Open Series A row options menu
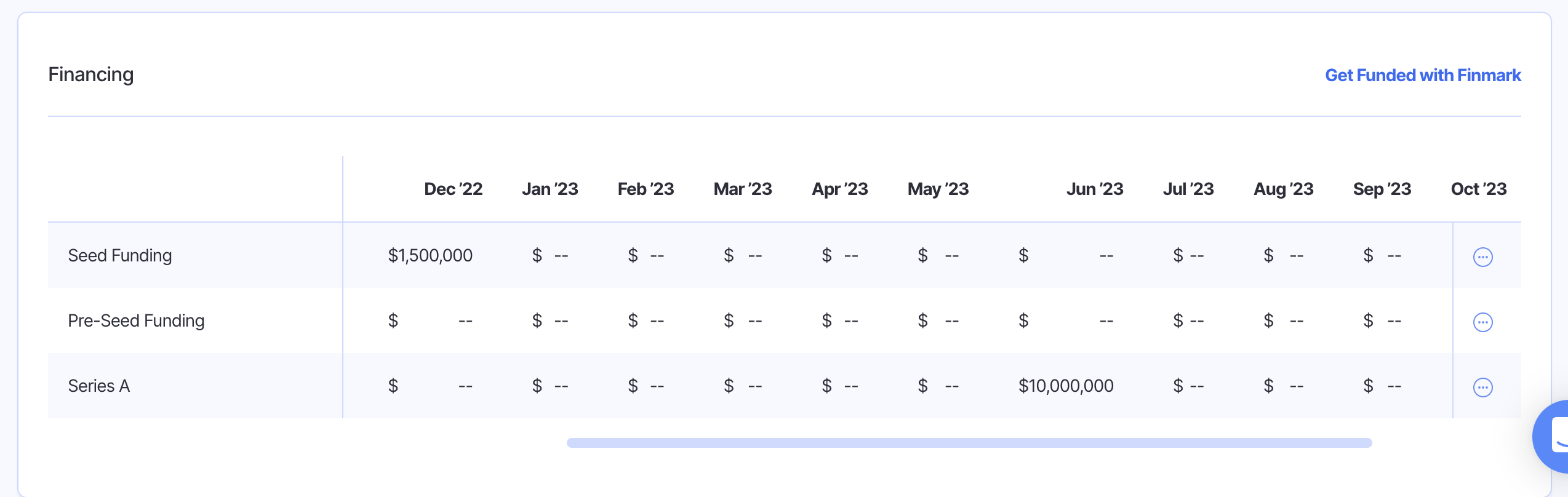This screenshot has height=497, width=1568. (x=1482, y=387)
